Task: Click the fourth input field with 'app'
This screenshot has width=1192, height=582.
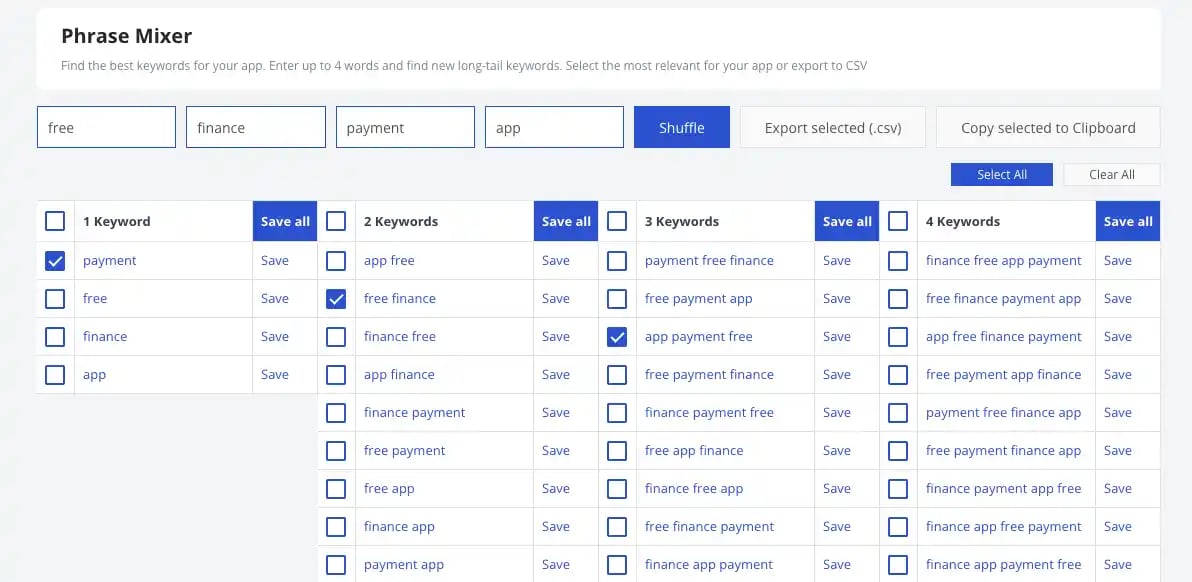Action: [554, 128]
